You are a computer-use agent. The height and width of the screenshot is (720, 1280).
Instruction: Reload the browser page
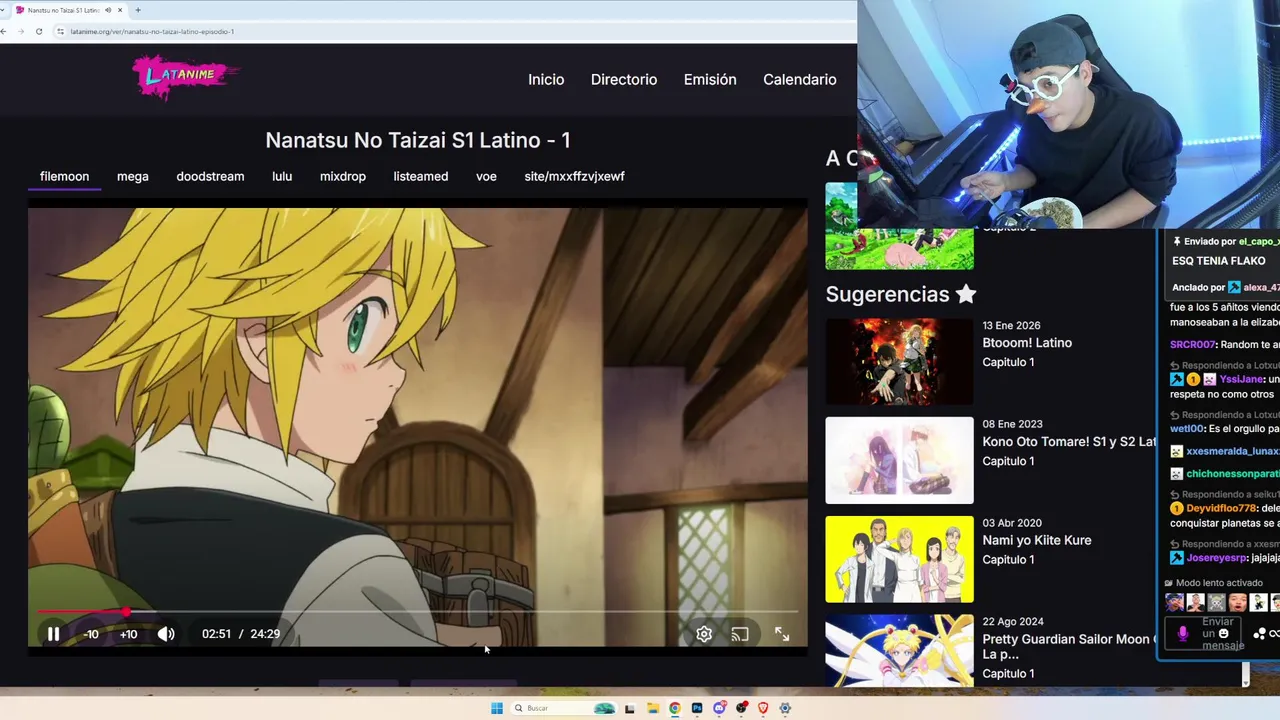[x=39, y=31]
